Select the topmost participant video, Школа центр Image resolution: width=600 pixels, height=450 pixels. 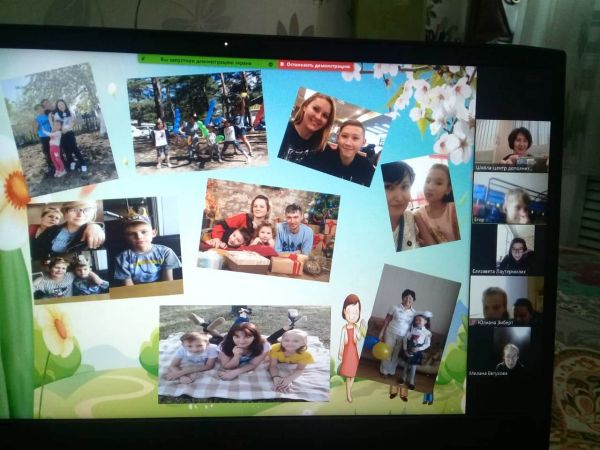pyautogui.click(x=511, y=142)
